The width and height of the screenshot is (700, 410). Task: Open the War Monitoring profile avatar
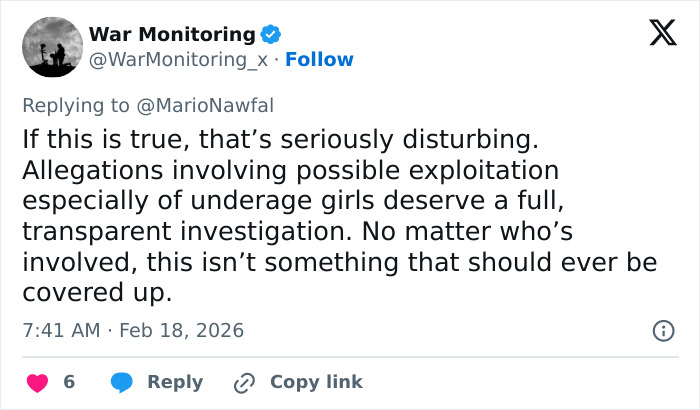click(x=52, y=47)
